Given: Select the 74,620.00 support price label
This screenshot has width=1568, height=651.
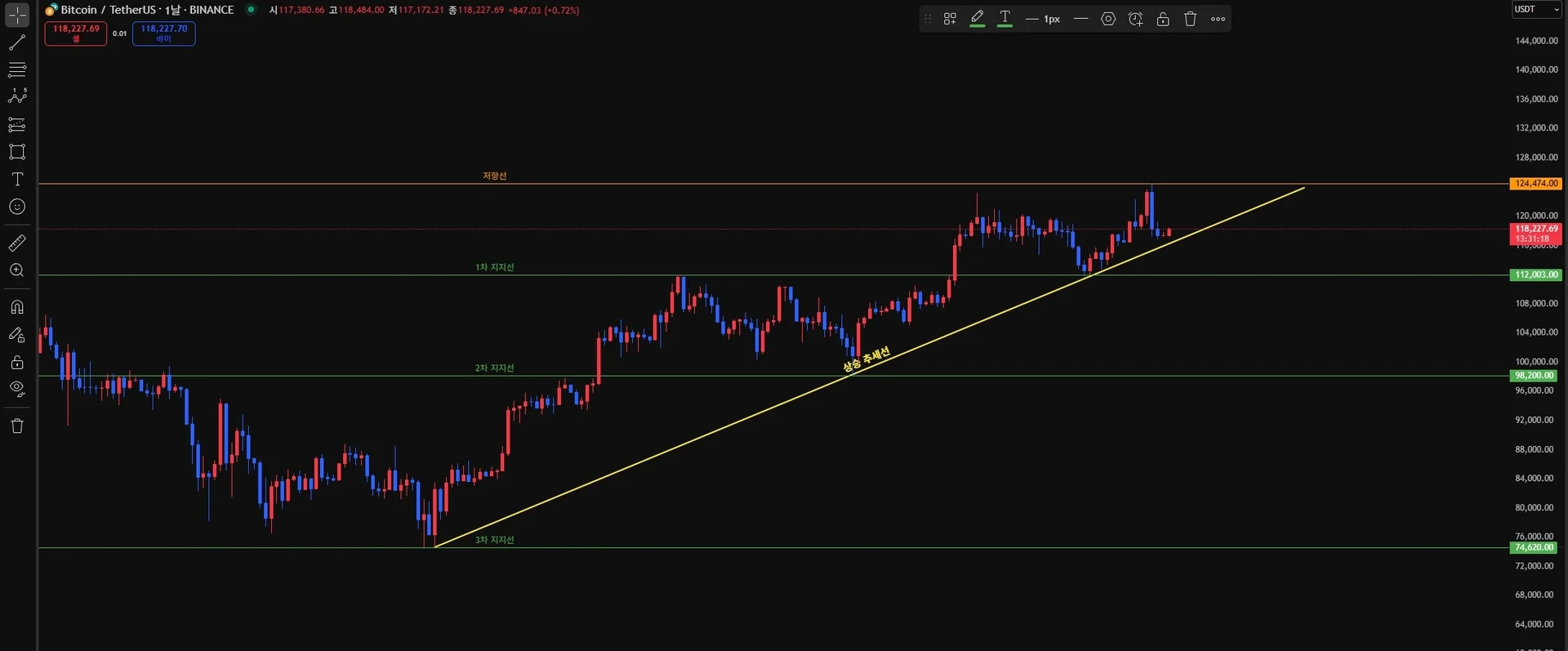Looking at the screenshot, I should click(1534, 548).
